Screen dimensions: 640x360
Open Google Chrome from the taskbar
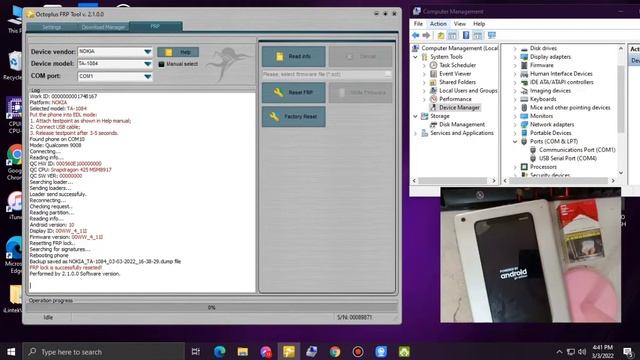pyautogui.click(x=335, y=351)
